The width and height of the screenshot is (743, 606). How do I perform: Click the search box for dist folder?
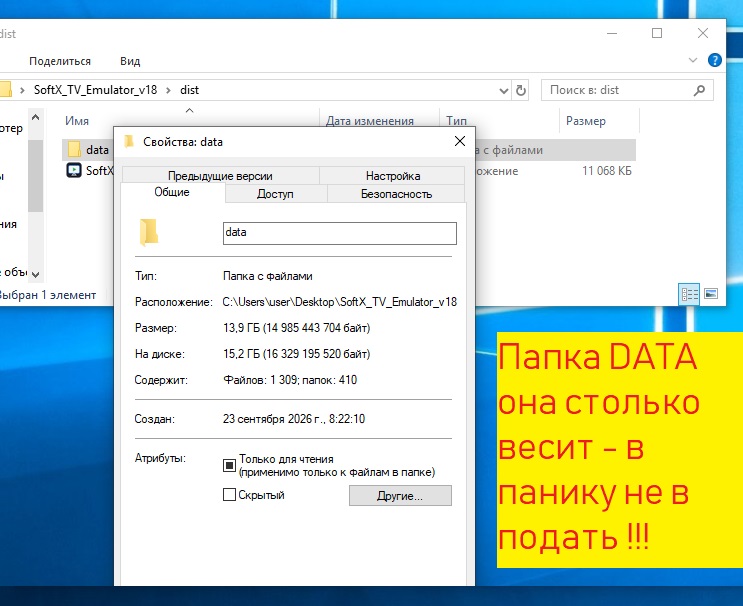627,90
